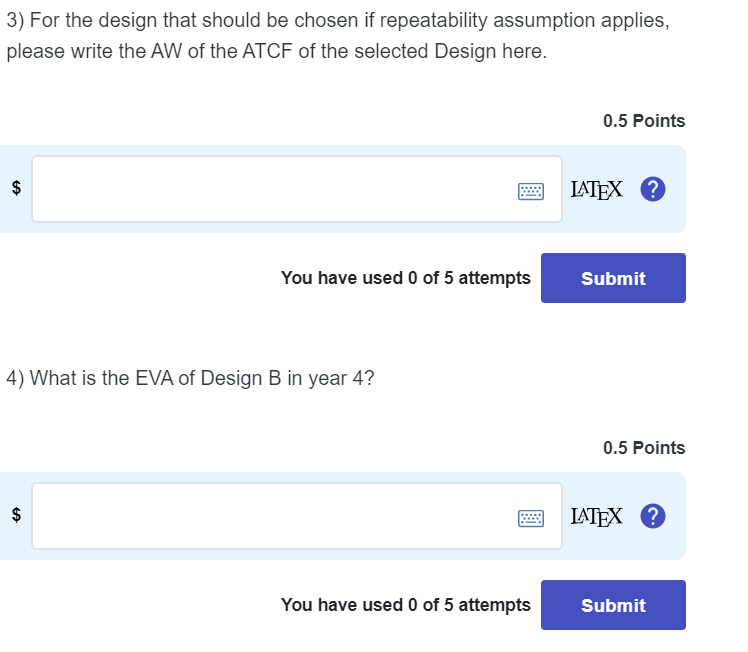The image size is (748, 652).
Task: Click dollar sign before question 3 field
Action: [x=15, y=189]
